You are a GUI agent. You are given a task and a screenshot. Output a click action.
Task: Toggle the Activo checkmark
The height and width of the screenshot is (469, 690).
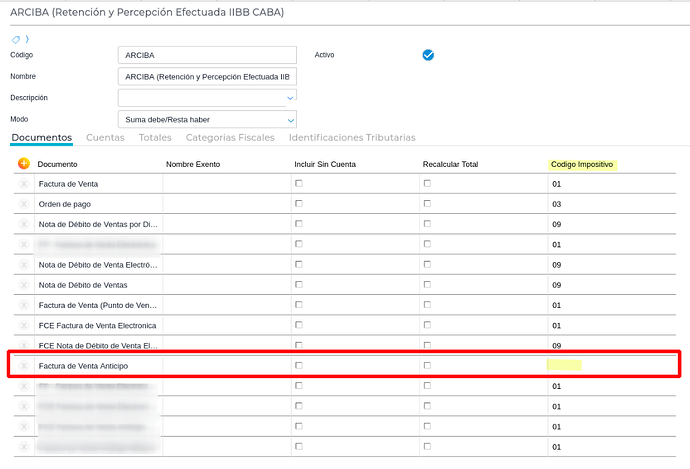coord(428,55)
